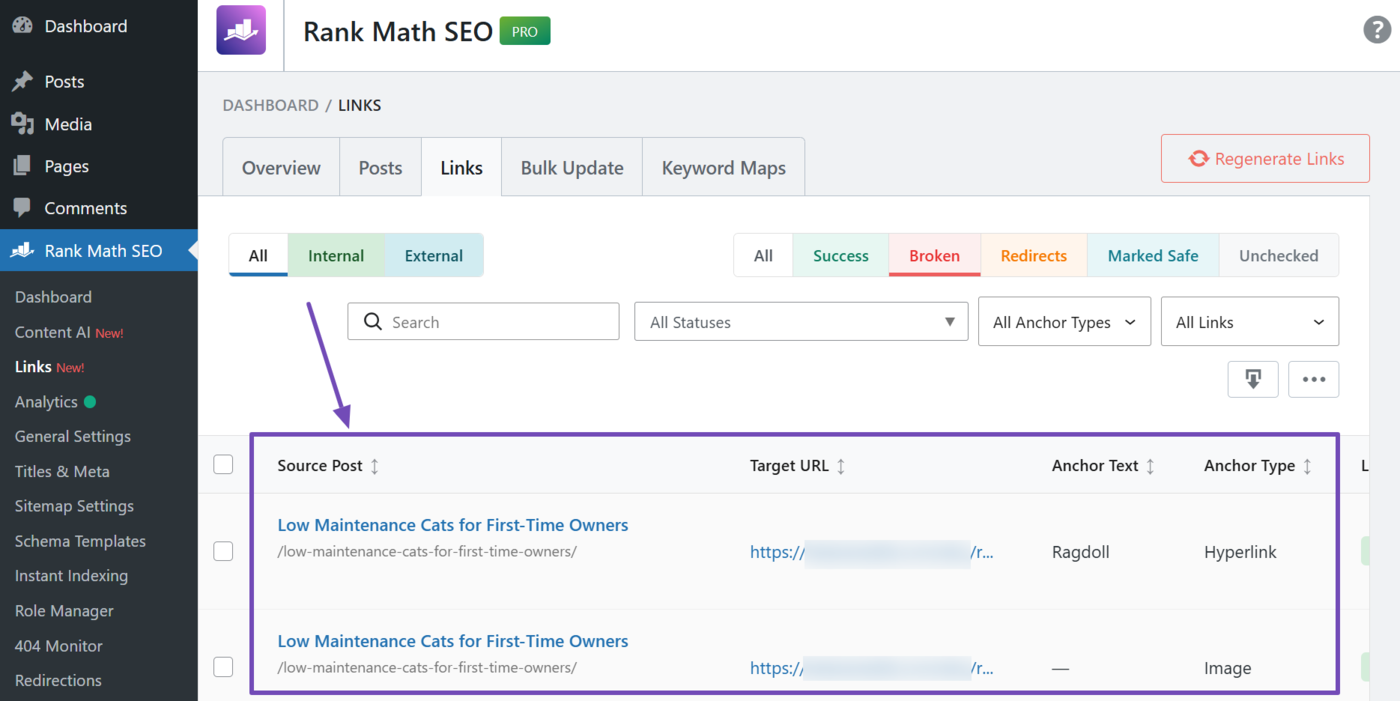Open the export links download icon
The image size is (1400, 701).
(x=1253, y=379)
